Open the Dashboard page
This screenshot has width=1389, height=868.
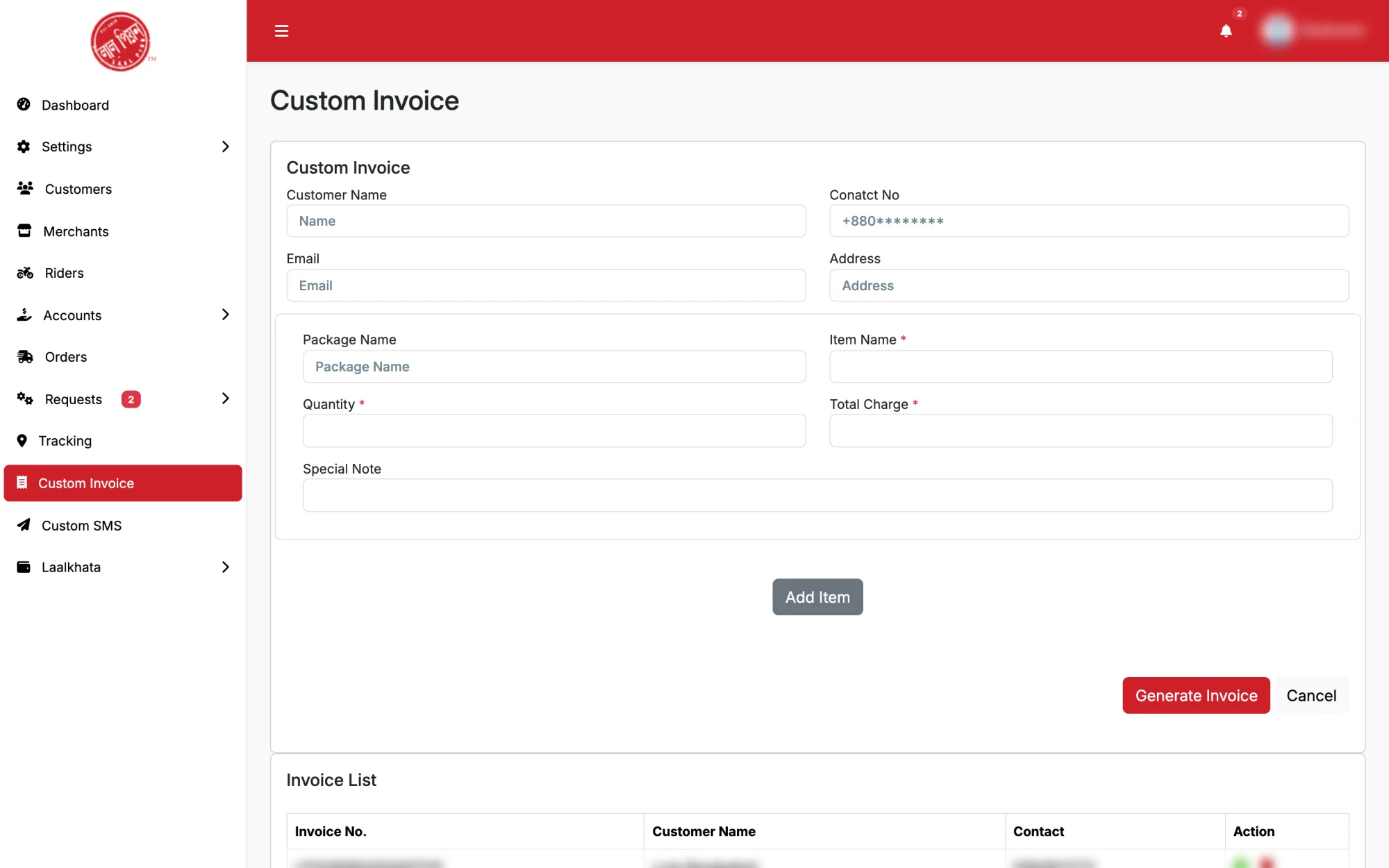[x=123, y=105]
